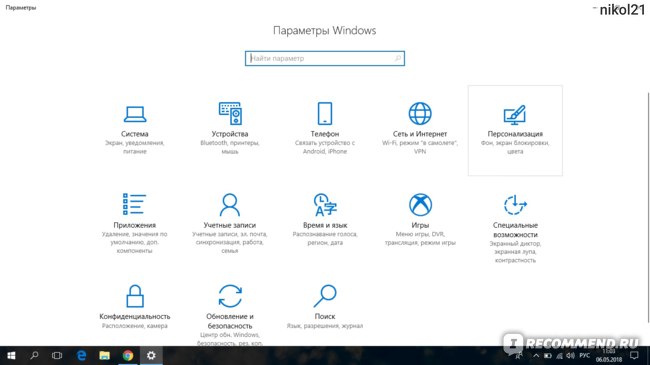Viewport: 650px width, 365px height.
Task: Open the clock and date flyout
Action: [x=609, y=355]
